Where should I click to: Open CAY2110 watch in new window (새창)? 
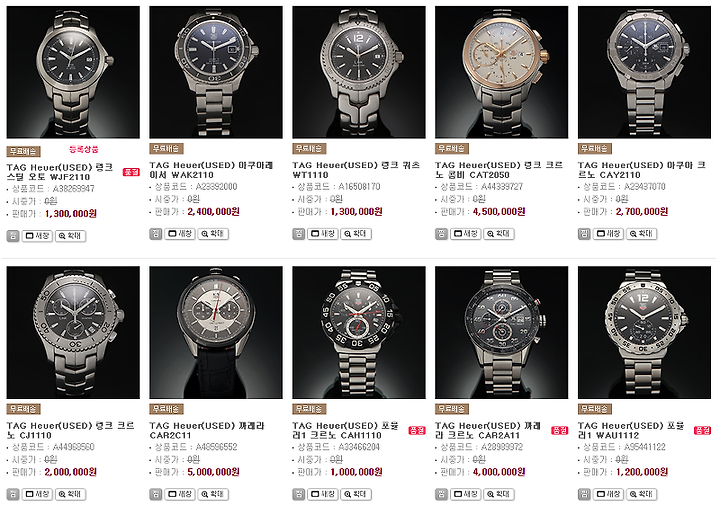608,234
